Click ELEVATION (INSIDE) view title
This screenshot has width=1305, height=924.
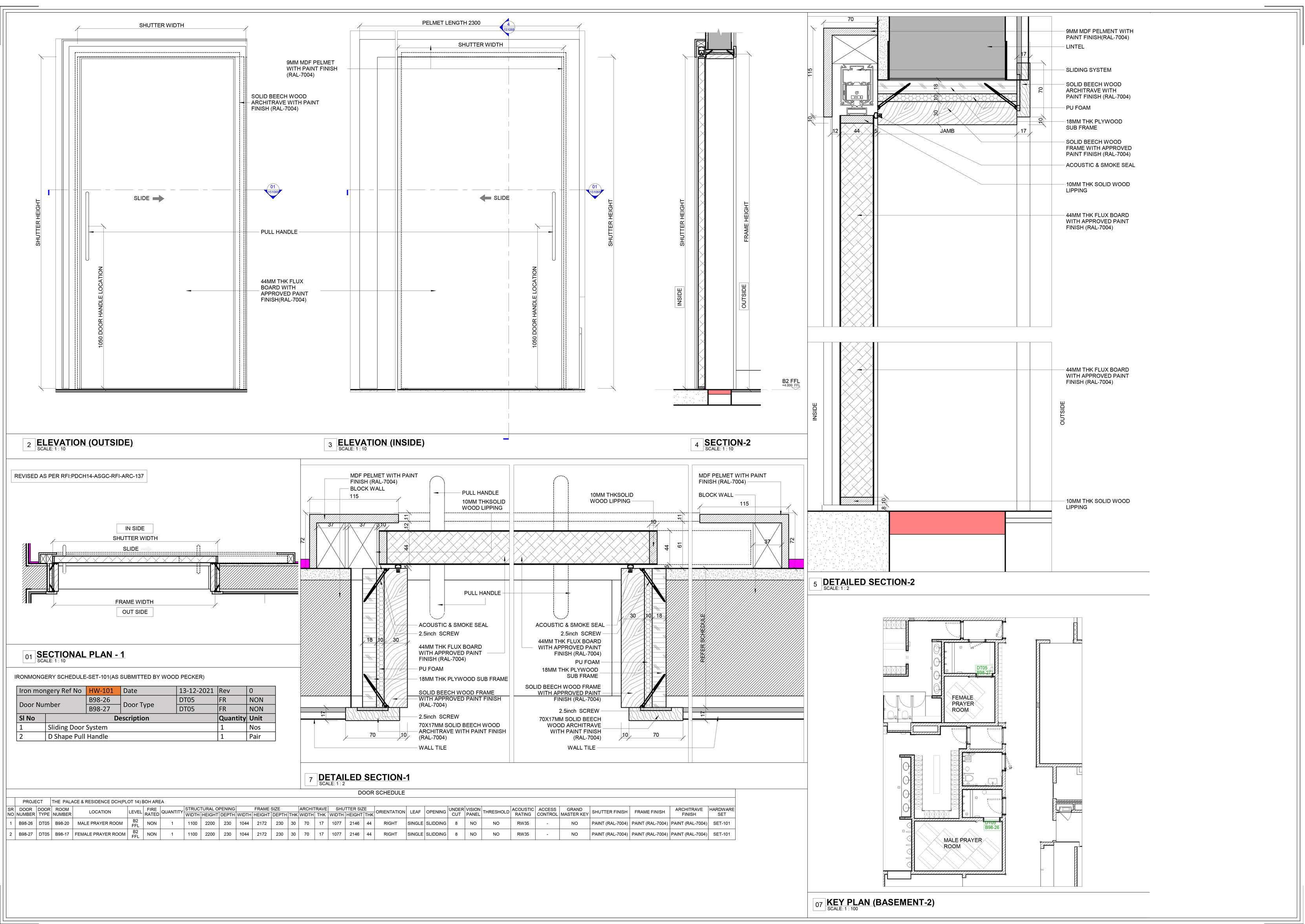(x=381, y=443)
